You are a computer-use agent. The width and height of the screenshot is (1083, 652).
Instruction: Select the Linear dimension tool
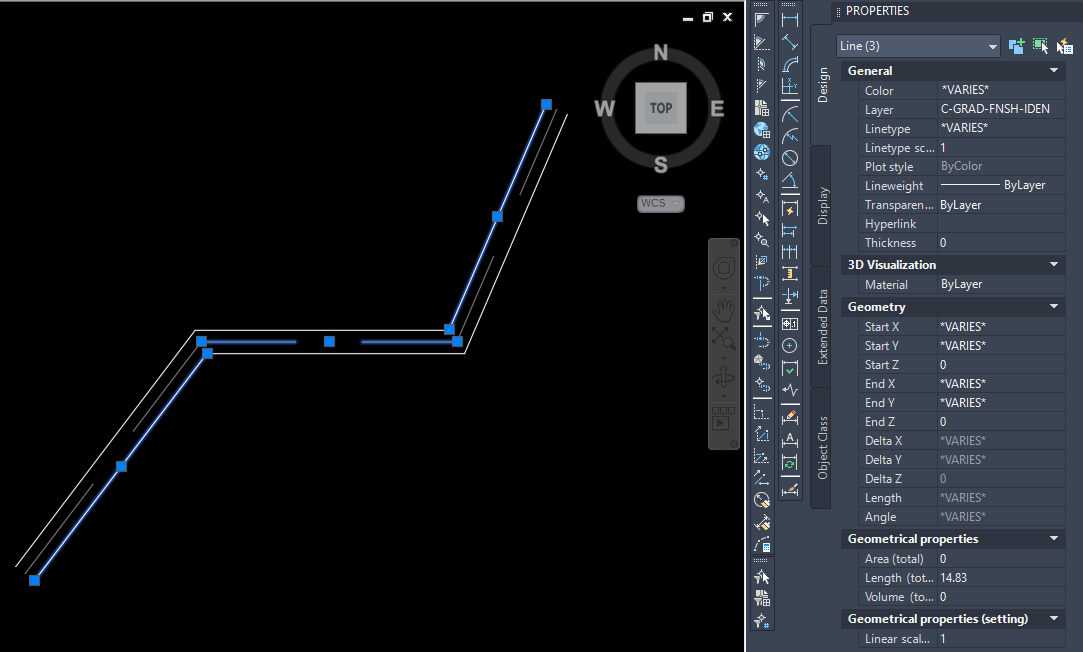coord(789,20)
